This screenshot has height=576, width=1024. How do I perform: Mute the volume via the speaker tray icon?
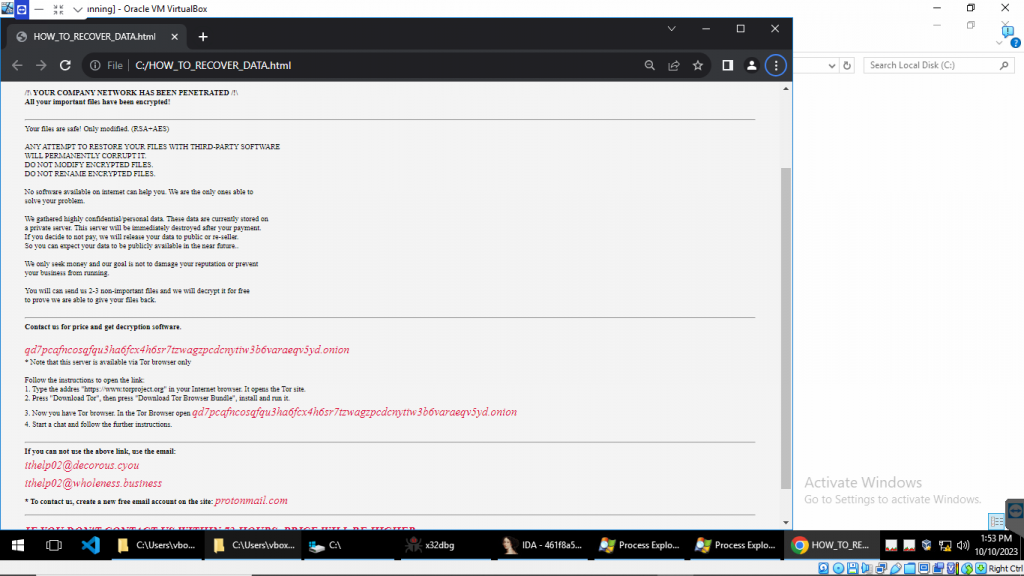961,546
